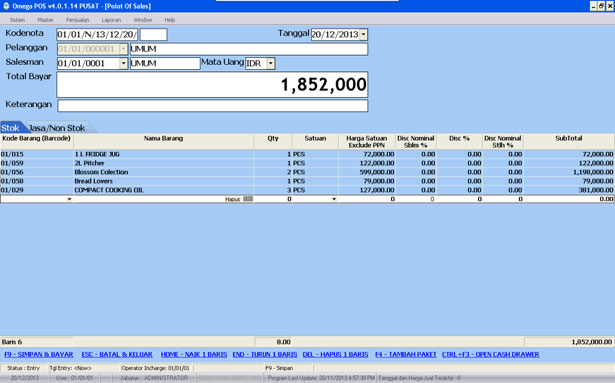
Task: Click the Nama Barang column header
Action: (x=163, y=141)
